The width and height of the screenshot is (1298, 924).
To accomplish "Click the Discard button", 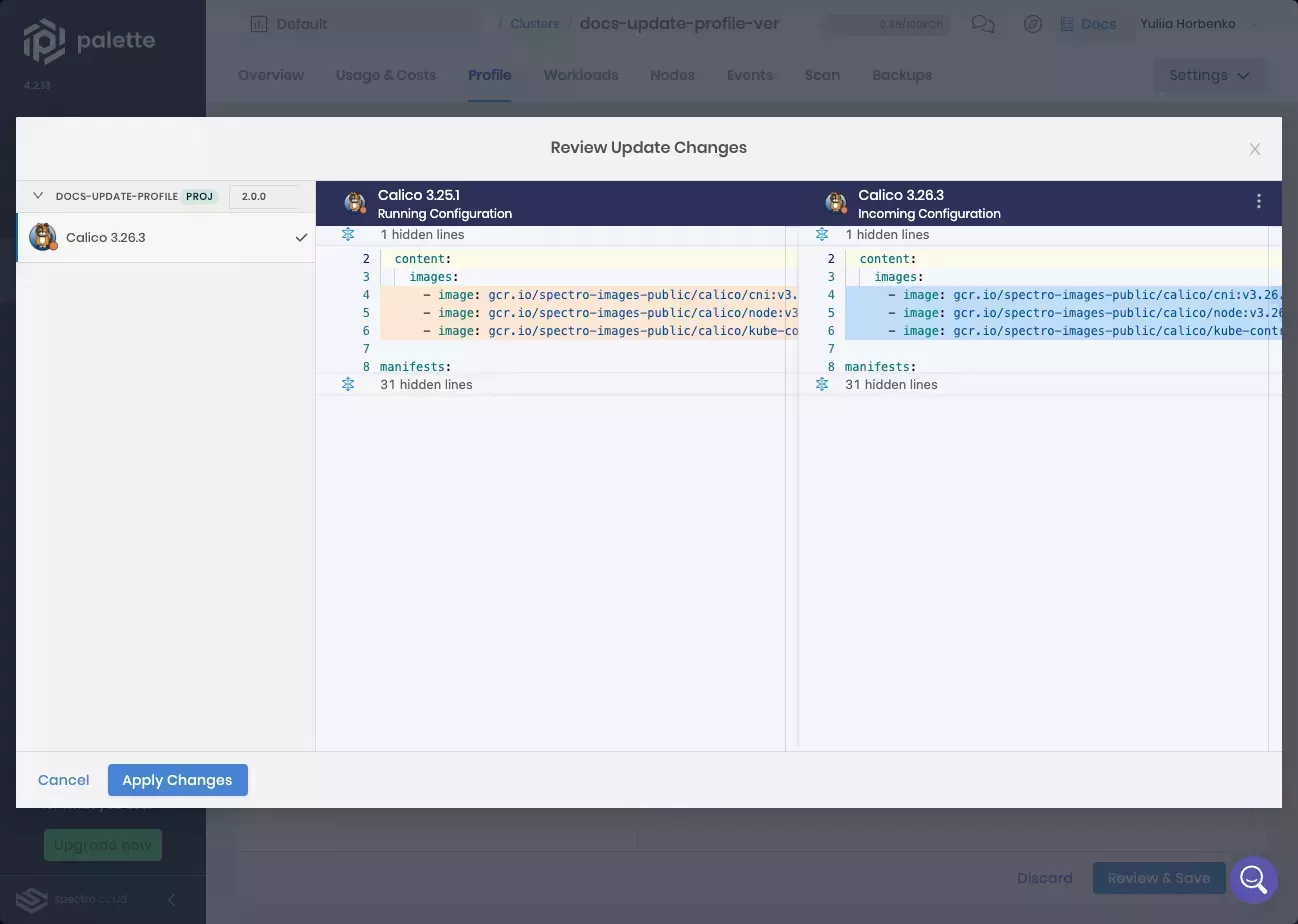I will point(1045,878).
